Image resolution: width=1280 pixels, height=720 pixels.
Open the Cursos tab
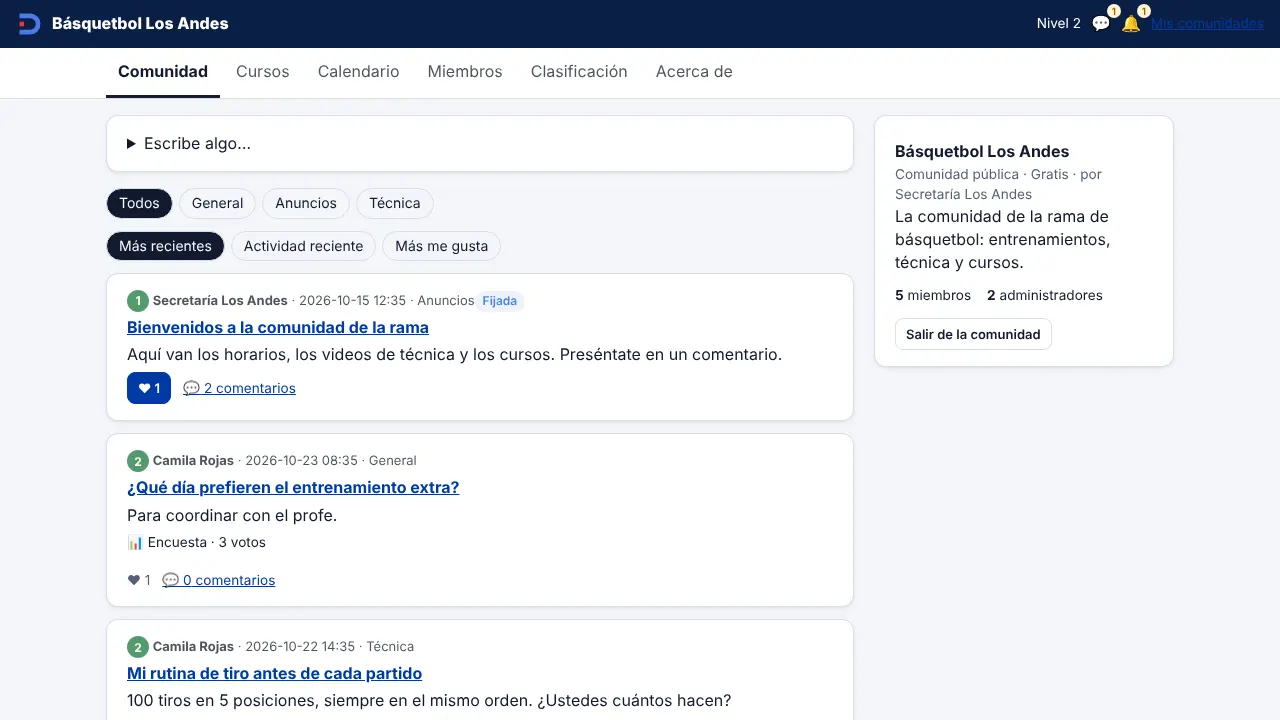[263, 72]
